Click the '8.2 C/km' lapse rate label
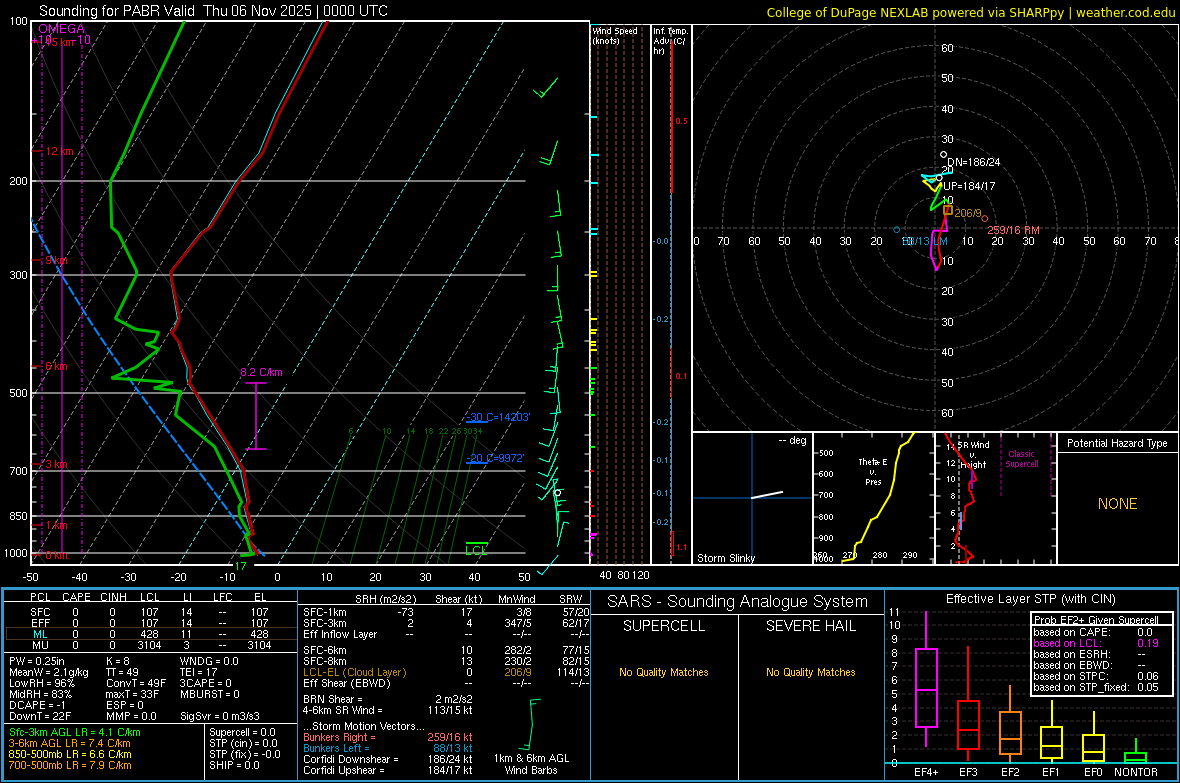Image resolution: width=1180 pixels, height=783 pixels. 261,372
